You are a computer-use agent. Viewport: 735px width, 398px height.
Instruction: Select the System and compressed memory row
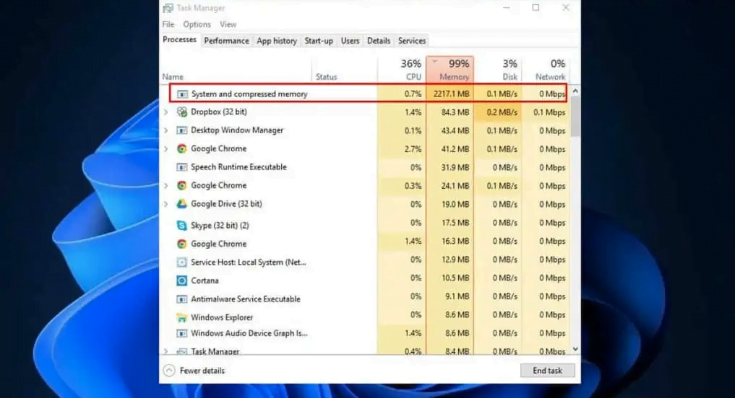point(368,94)
